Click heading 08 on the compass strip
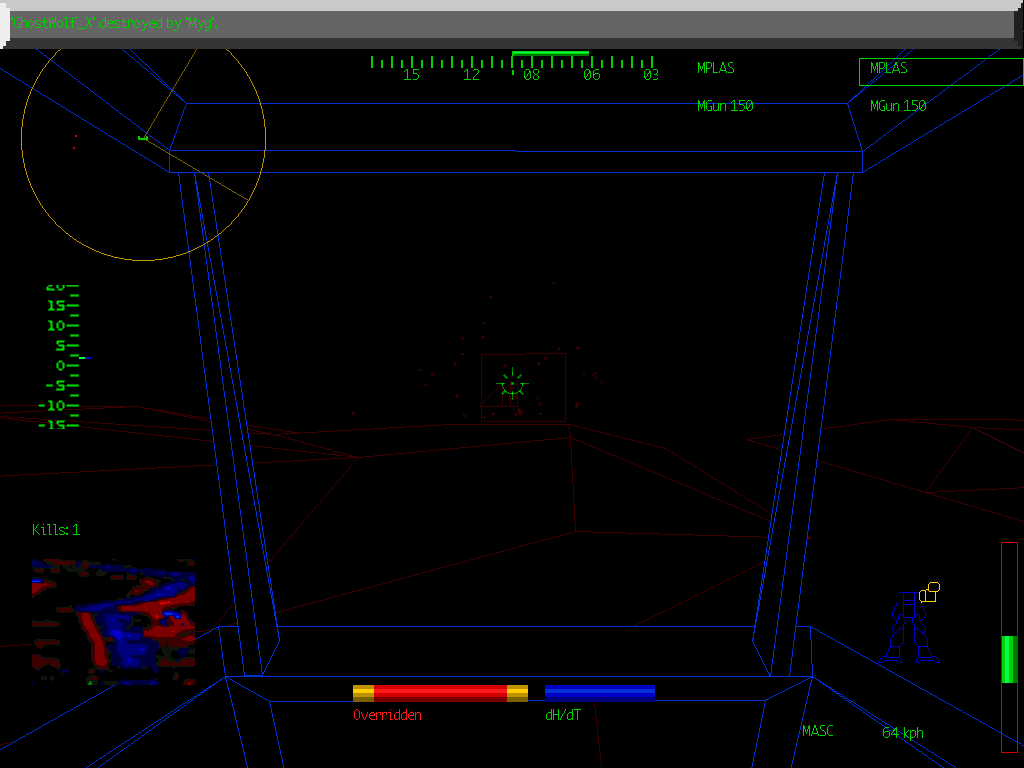Screen dimensions: 1024x768 [531, 75]
